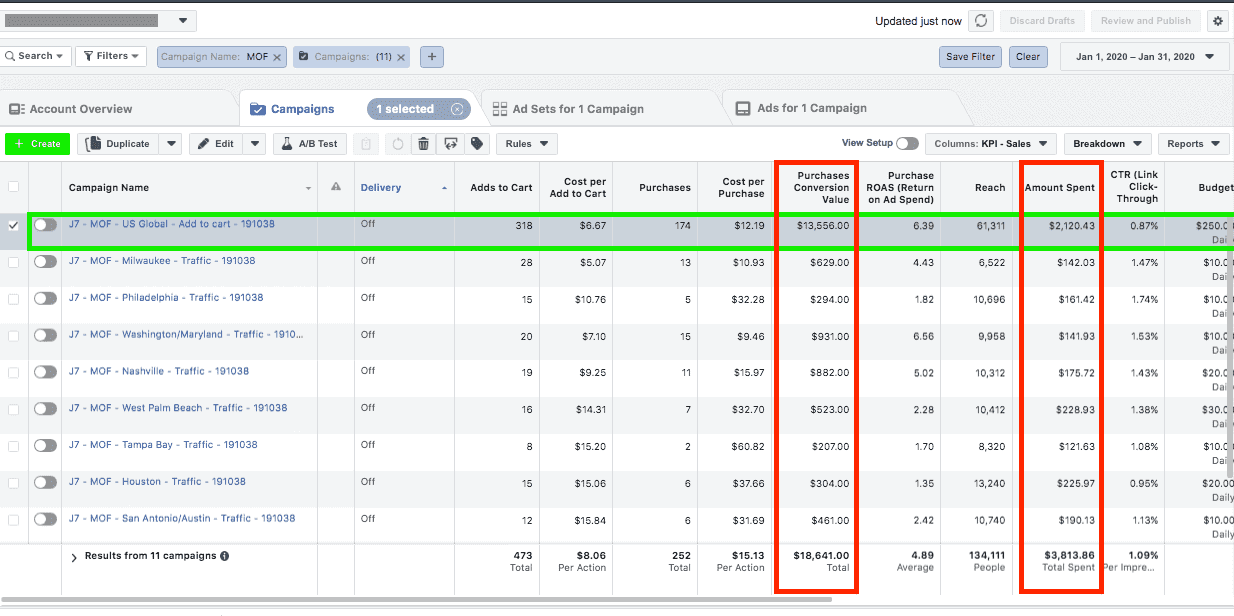1234x616 pixels.
Task: Open the Breakdown dropdown
Action: tap(1107, 143)
